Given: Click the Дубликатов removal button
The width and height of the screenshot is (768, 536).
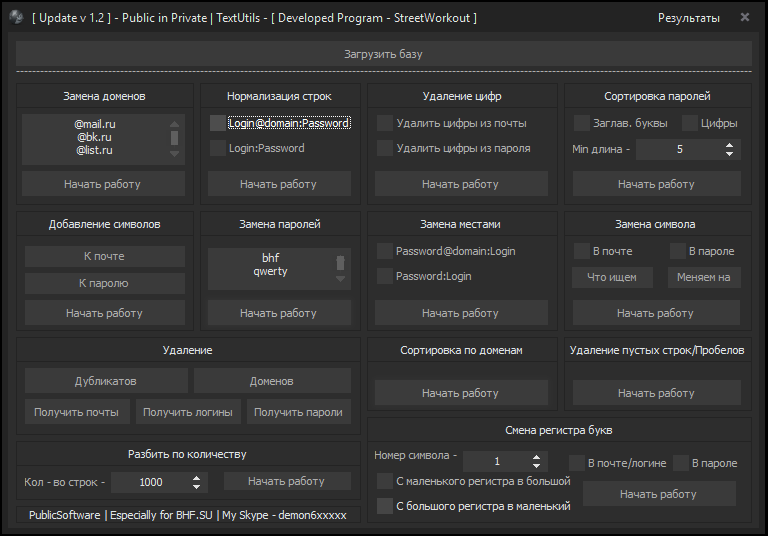Looking at the screenshot, I should (x=106, y=381).
